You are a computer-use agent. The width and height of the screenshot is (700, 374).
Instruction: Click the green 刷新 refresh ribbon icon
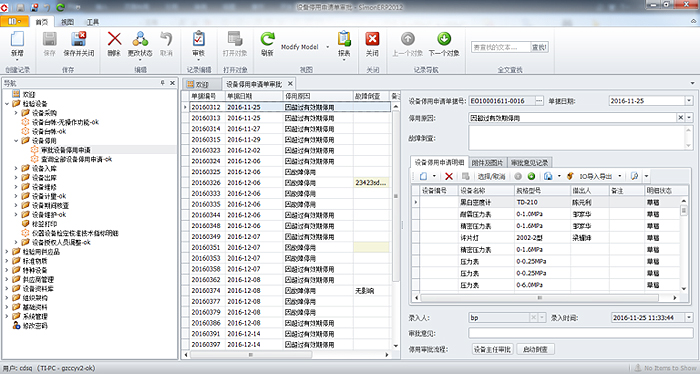[267, 39]
